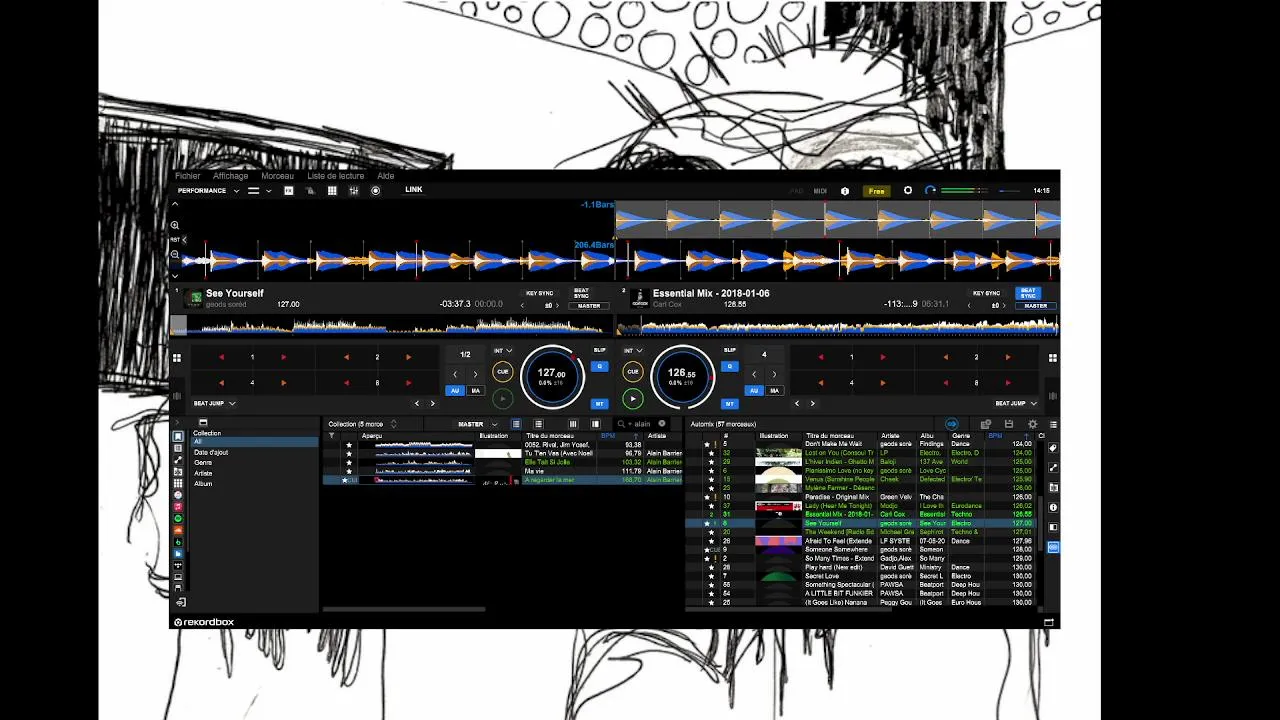Open deck 2 pad mode grid icon
The width and height of the screenshot is (1280, 720).
(x=1053, y=358)
